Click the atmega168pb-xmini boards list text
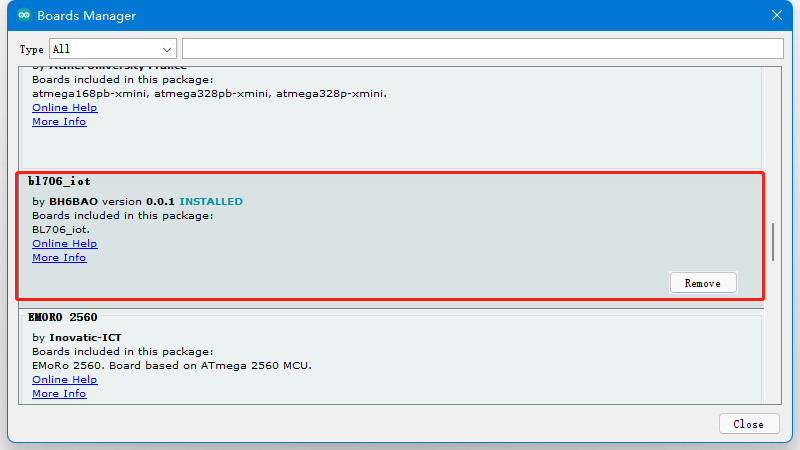The width and height of the screenshot is (800, 450). pos(209,94)
